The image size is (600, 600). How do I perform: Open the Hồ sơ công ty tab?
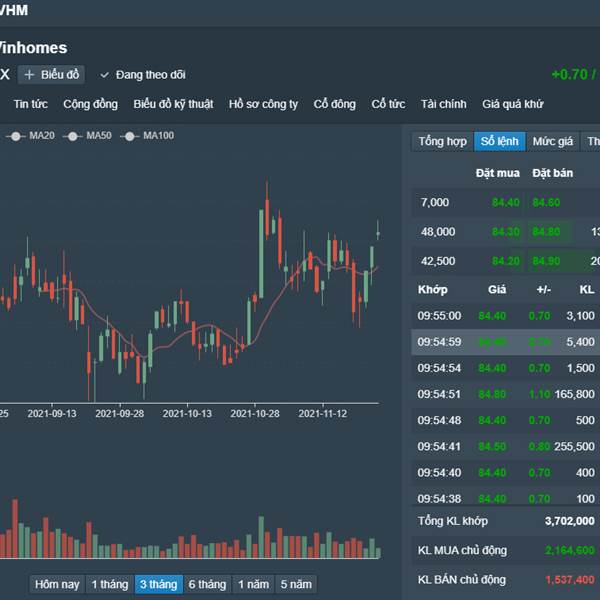(x=263, y=104)
